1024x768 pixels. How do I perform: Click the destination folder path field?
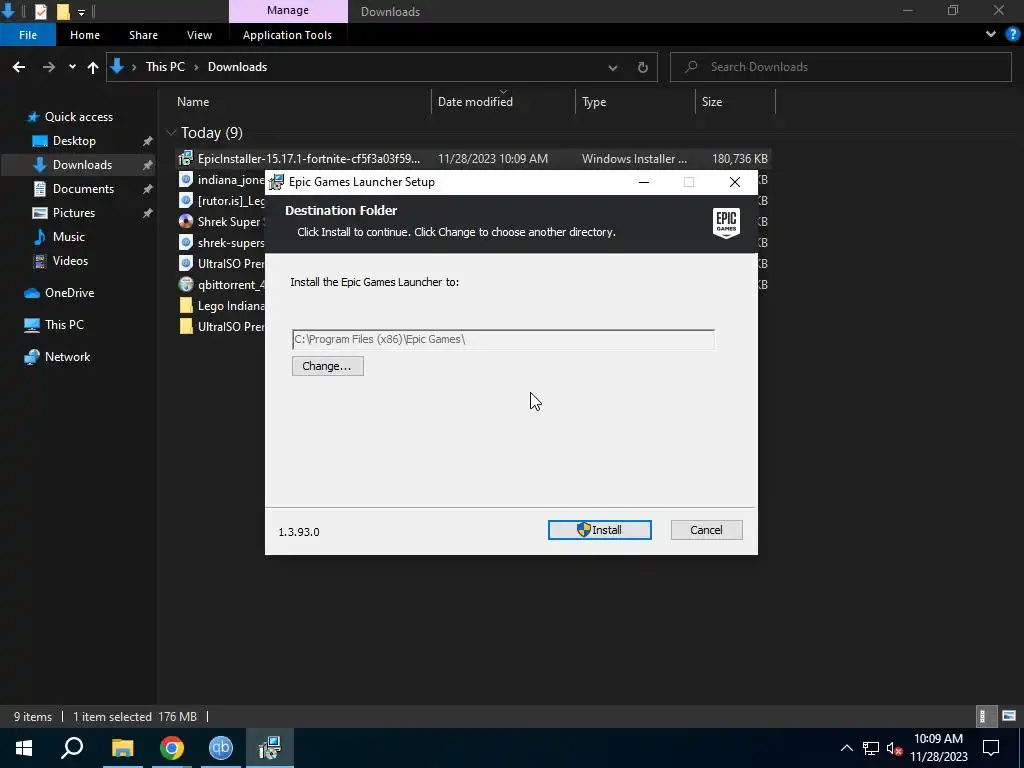tap(503, 339)
